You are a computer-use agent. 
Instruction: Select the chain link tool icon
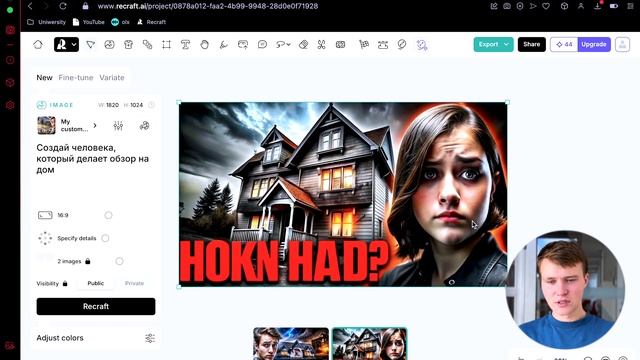pos(147,44)
